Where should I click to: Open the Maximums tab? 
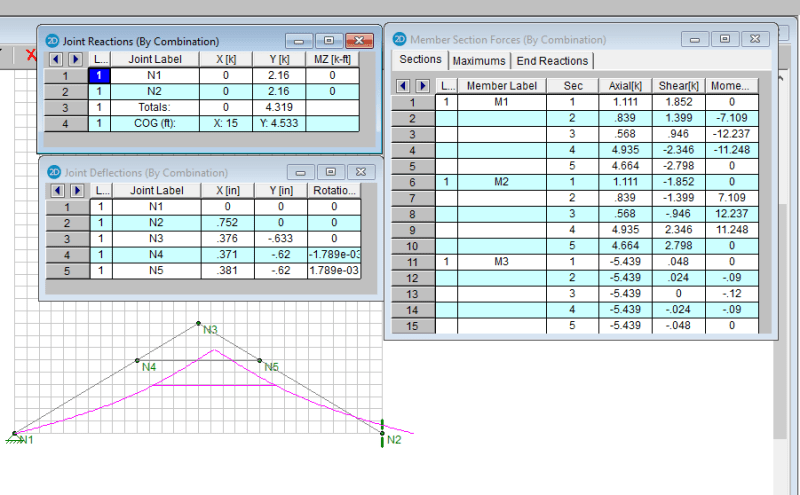(479, 61)
